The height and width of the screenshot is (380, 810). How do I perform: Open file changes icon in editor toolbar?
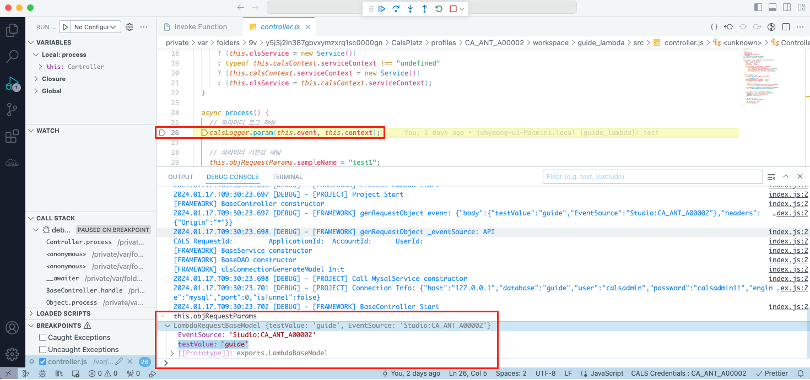pyautogui.click(x=729, y=27)
